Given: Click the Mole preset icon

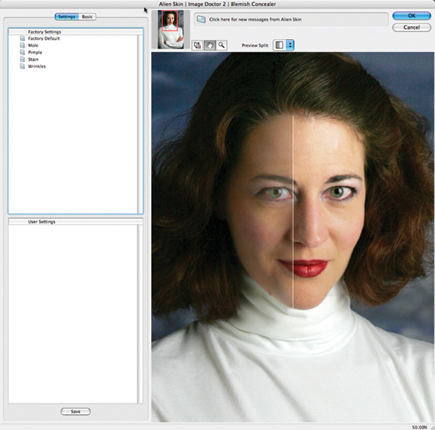Looking at the screenshot, I should [22, 46].
